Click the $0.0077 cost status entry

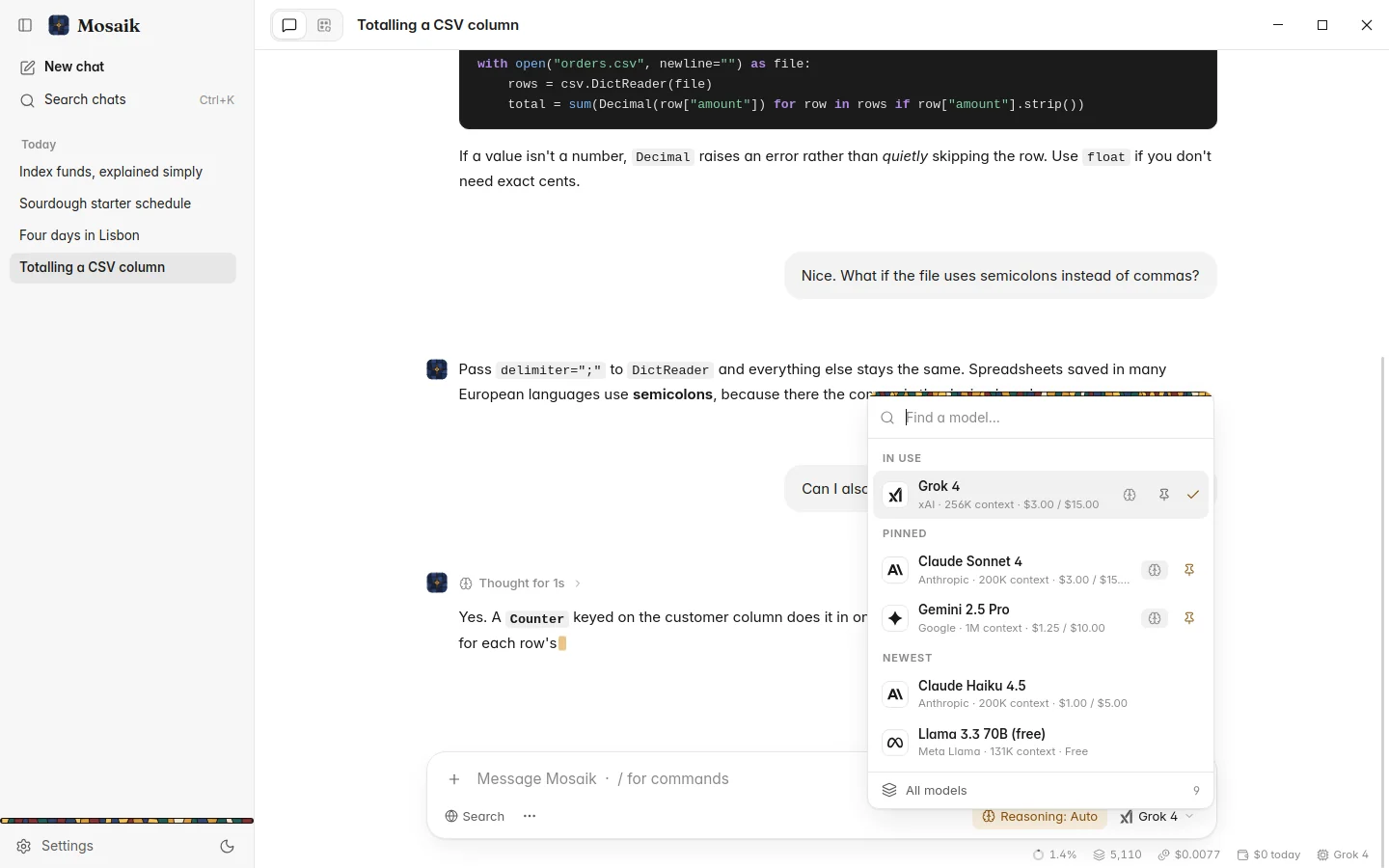click(1189, 854)
